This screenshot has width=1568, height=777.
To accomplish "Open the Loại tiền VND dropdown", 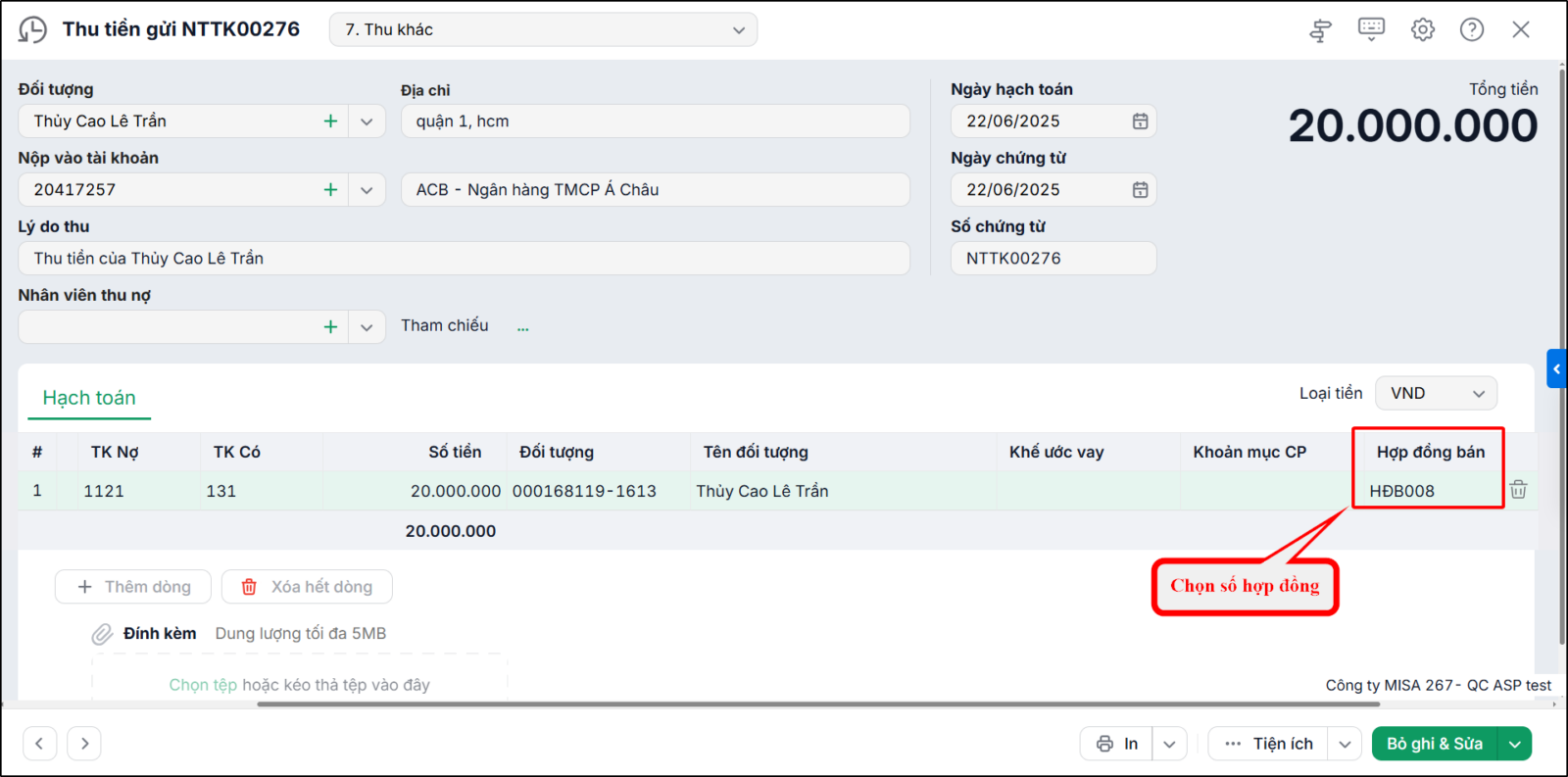I will 1436,393.
